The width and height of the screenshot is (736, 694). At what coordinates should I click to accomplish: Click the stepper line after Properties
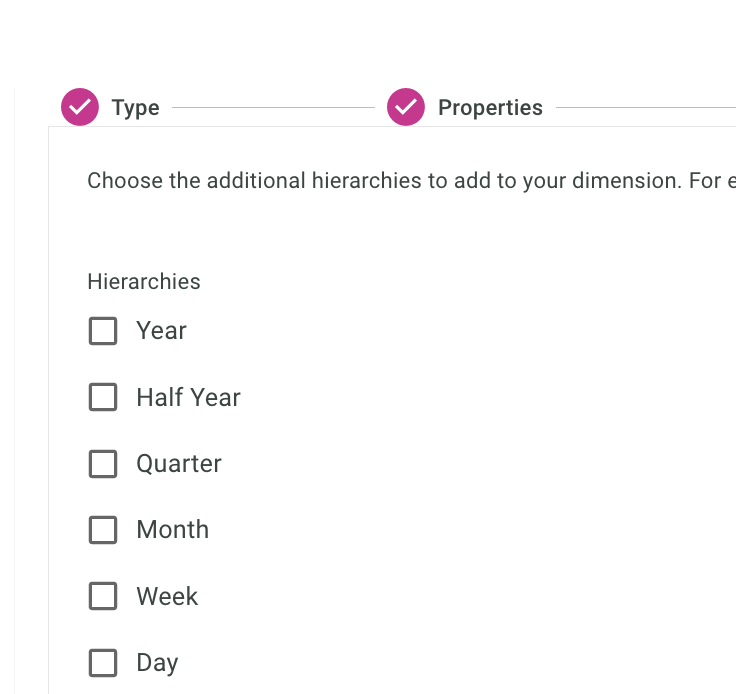(645, 107)
